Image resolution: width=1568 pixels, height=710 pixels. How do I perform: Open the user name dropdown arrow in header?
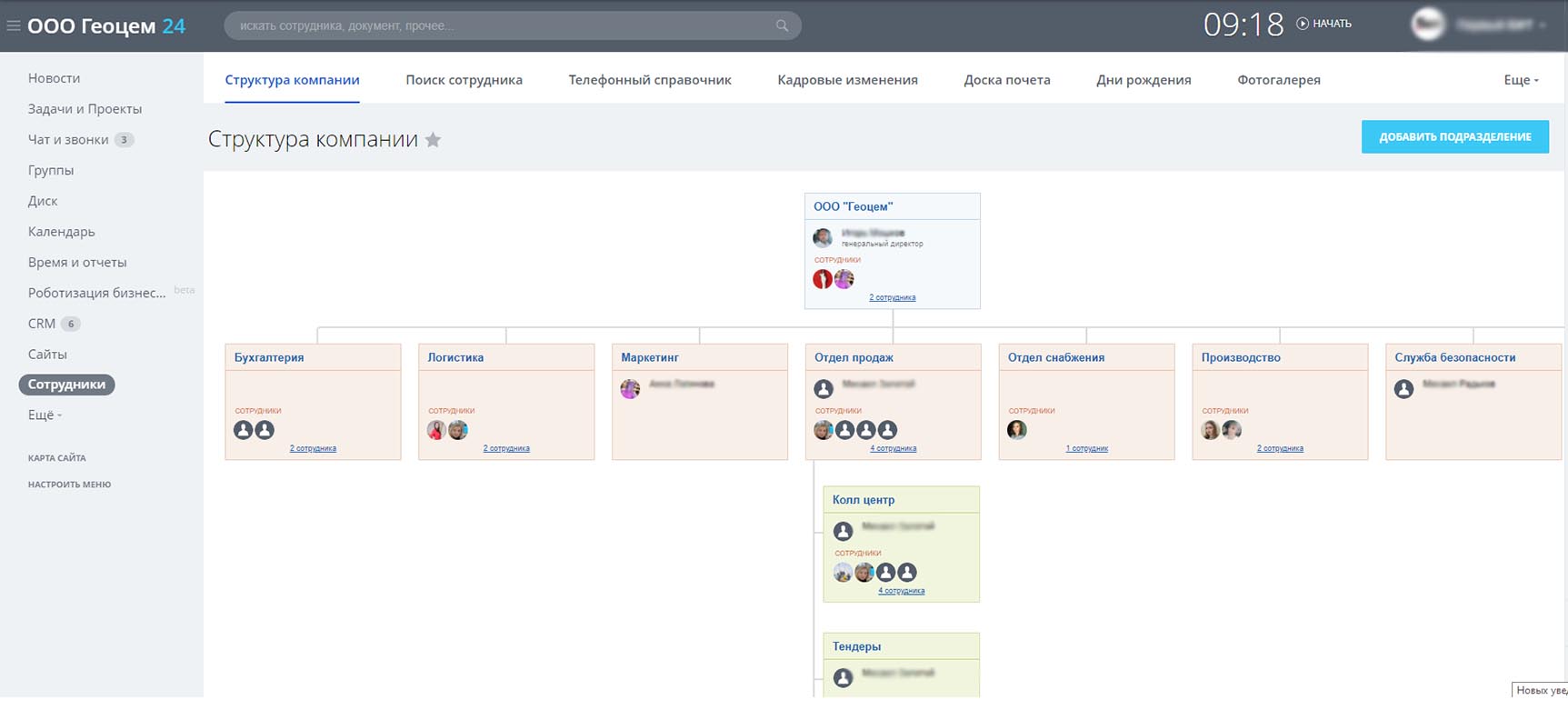[x=1543, y=25]
